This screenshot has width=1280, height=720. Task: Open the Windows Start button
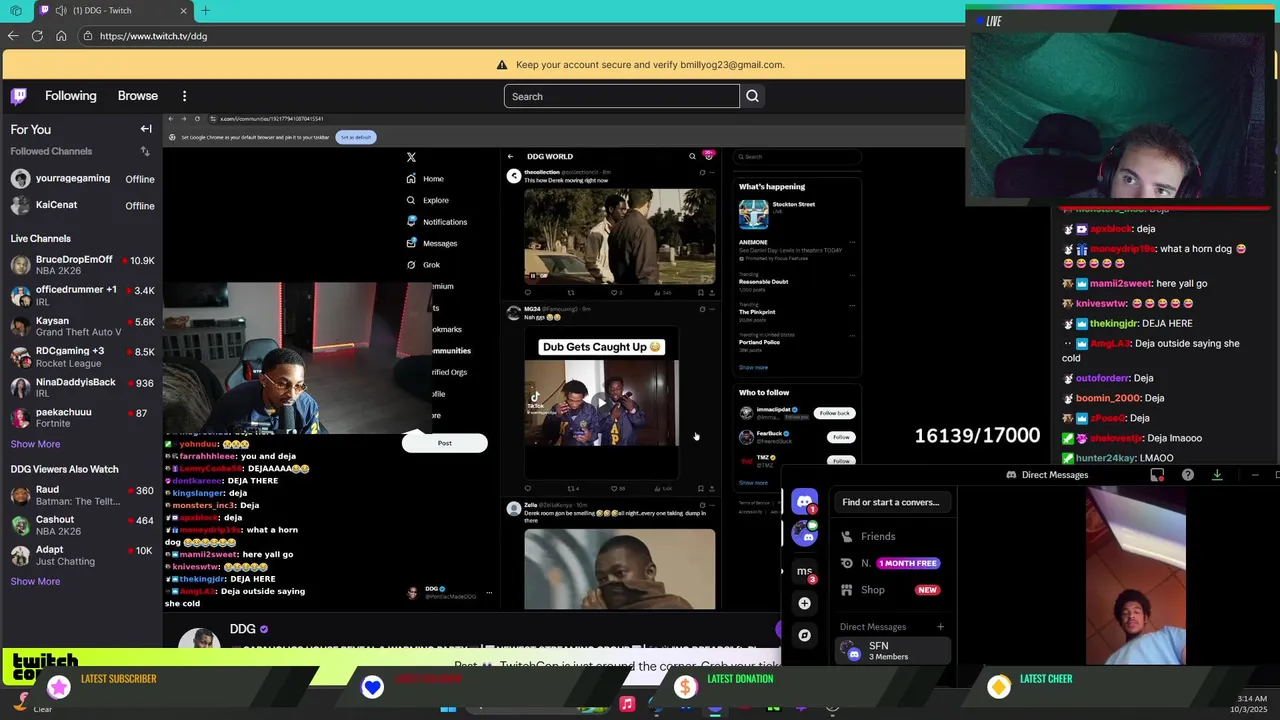[448, 708]
